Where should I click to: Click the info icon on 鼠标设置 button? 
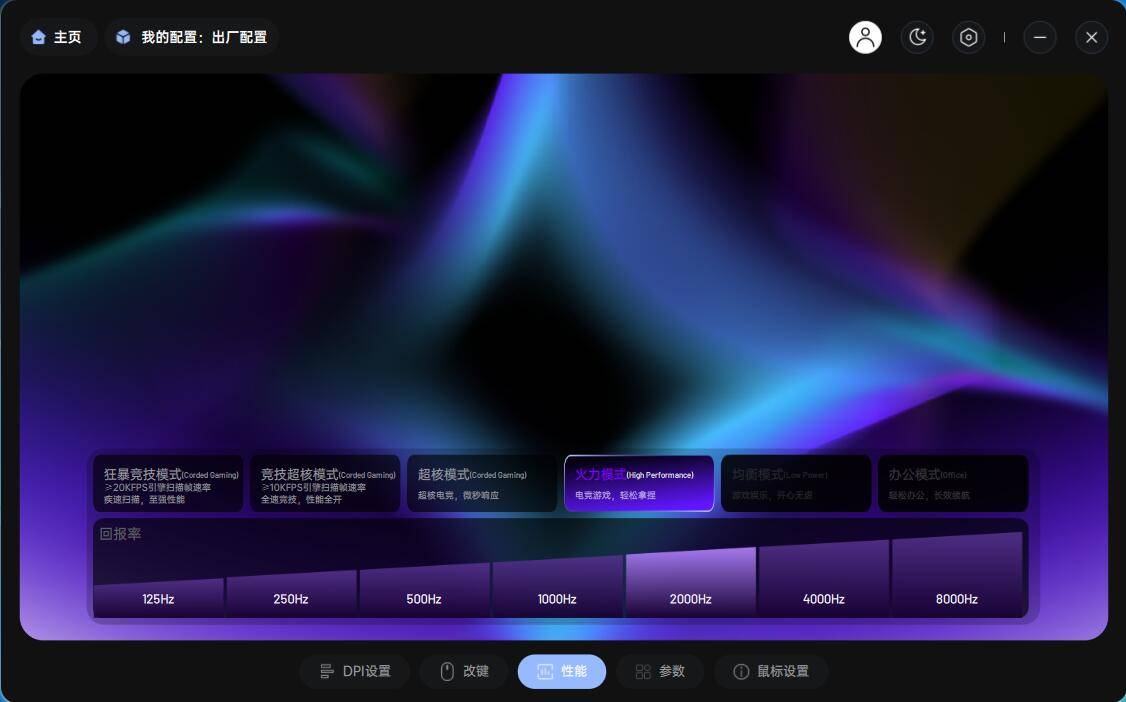(741, 671)
